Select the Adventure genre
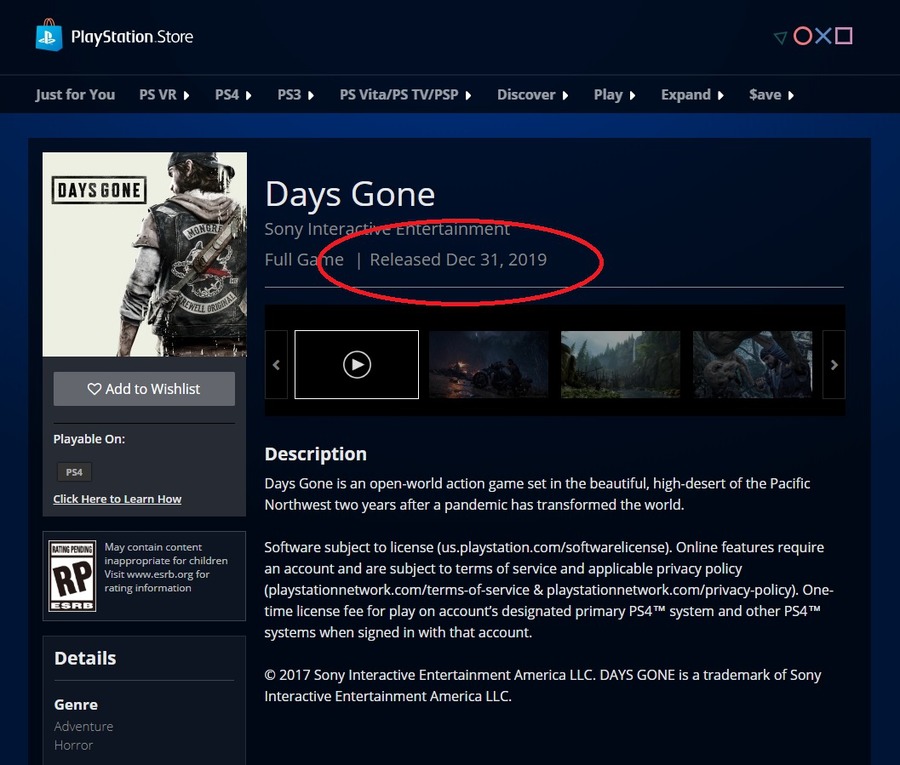Viewport: 900px width, 765px height. (x=84, y=727)
